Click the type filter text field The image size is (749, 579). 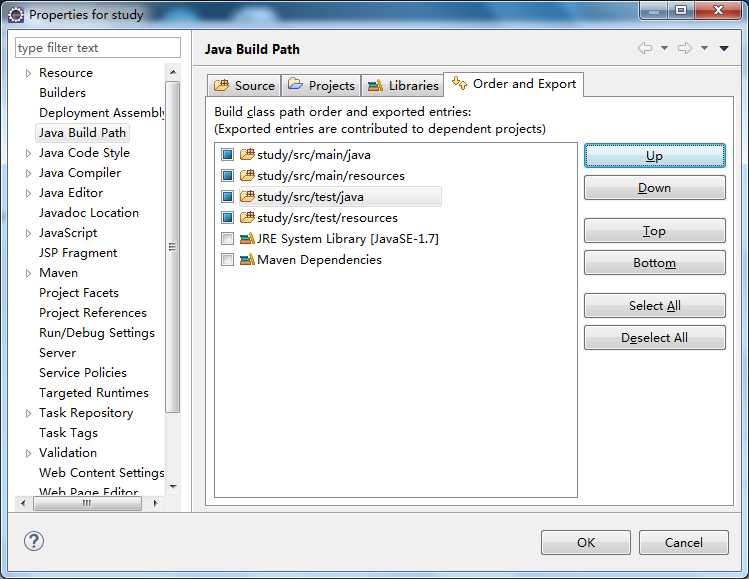pyautogui.click(x=98, y=48)
